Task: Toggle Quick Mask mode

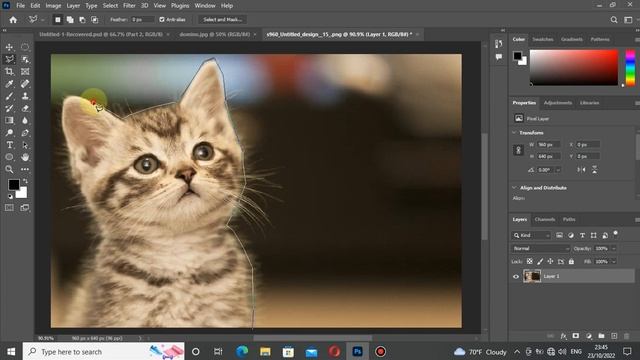Action: pyautogui.click(x=9, y=208)
